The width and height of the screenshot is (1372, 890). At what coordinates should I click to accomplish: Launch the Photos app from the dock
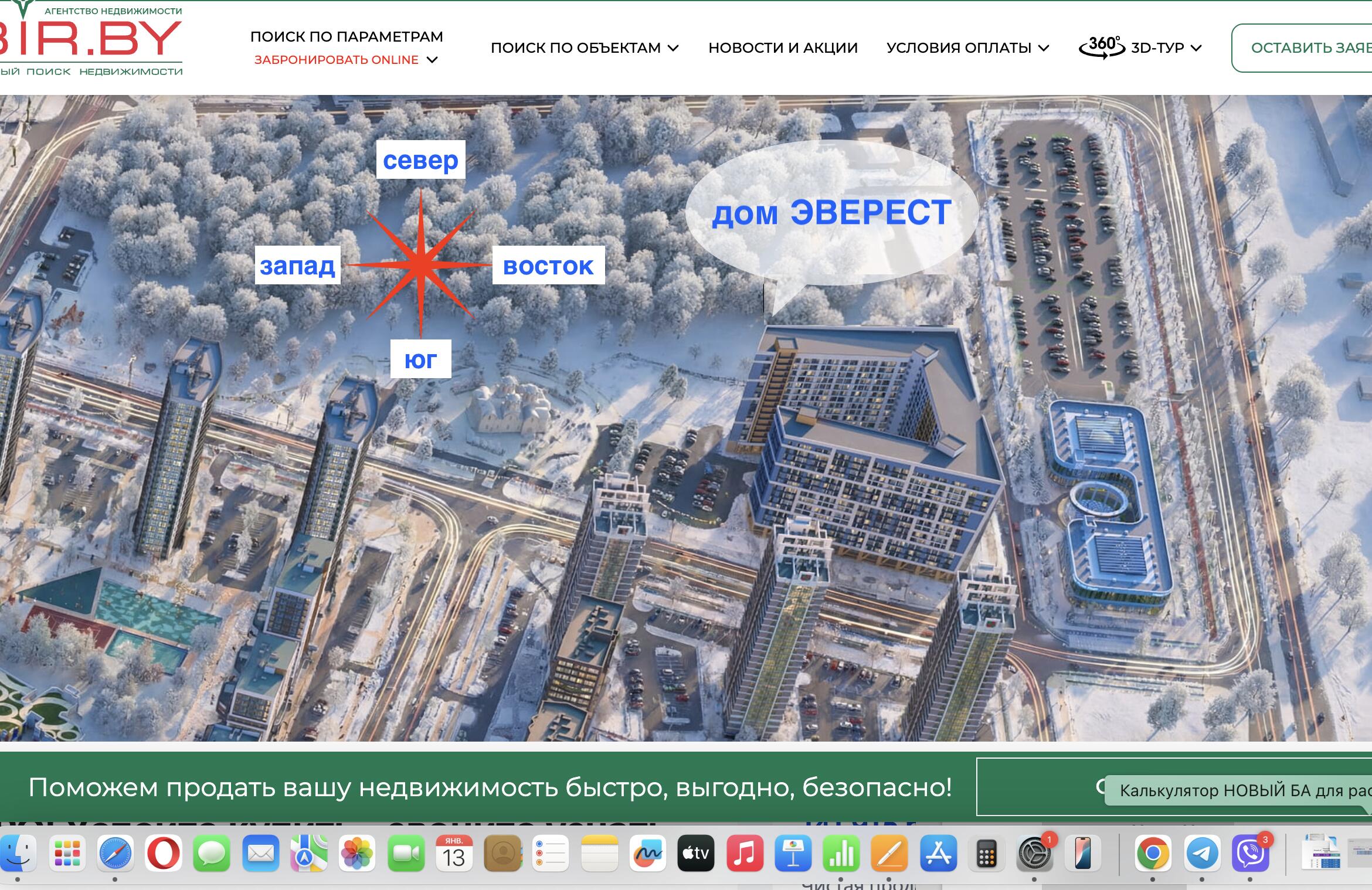357,853
